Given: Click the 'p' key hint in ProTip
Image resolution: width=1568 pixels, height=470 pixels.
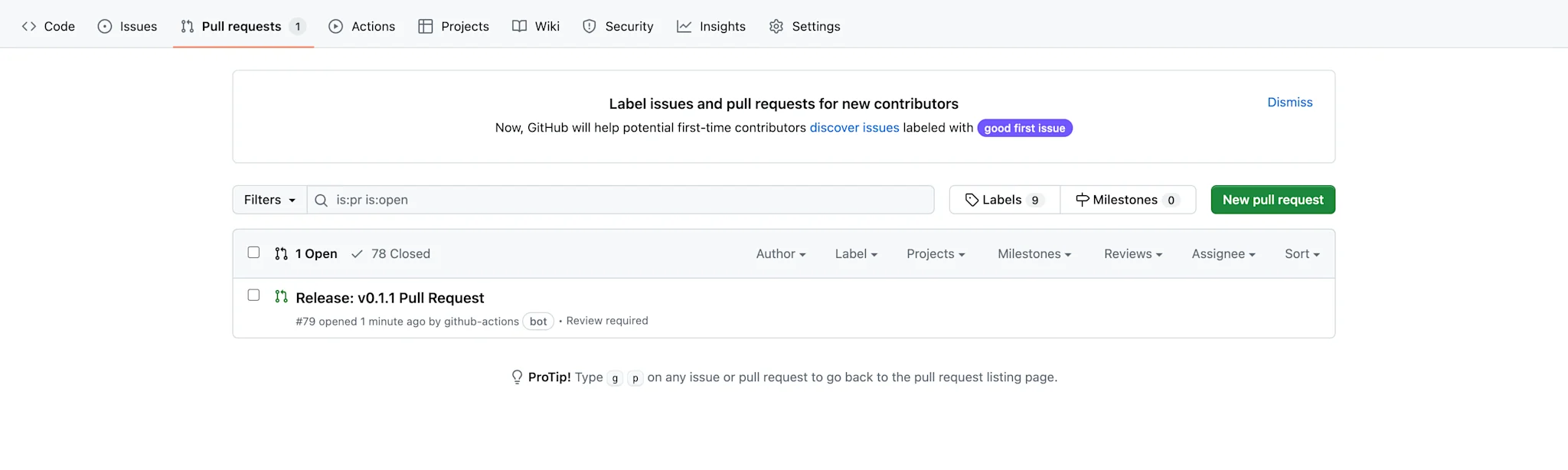Looking at the screenshot, I should pyautogui.click(x=635, y=378).
